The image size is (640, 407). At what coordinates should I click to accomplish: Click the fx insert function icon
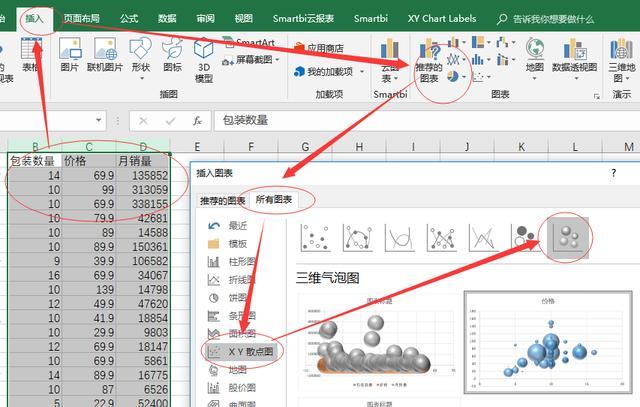[197, 121]
